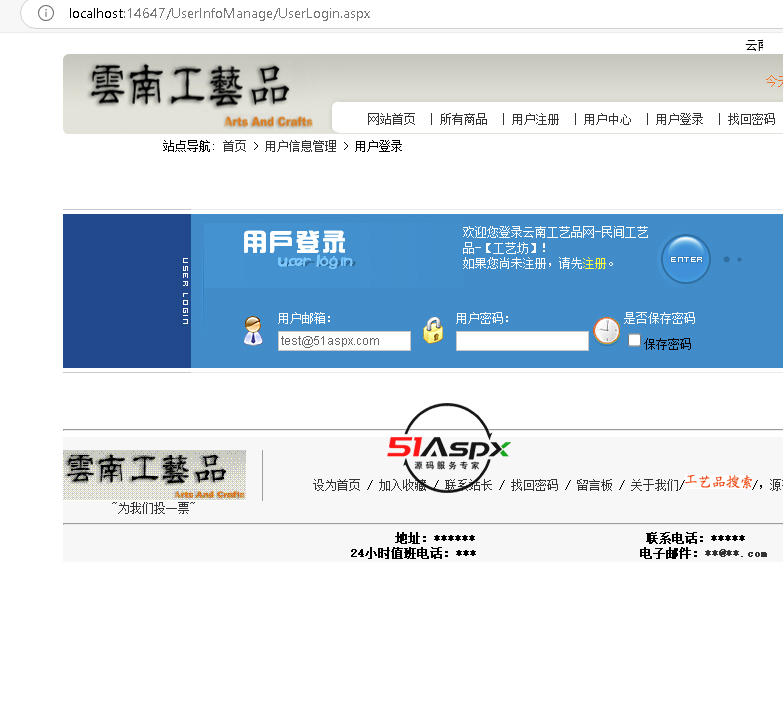
Task: Go to 所有商品 in the navigation menu
Action: [x=463, y=119]
